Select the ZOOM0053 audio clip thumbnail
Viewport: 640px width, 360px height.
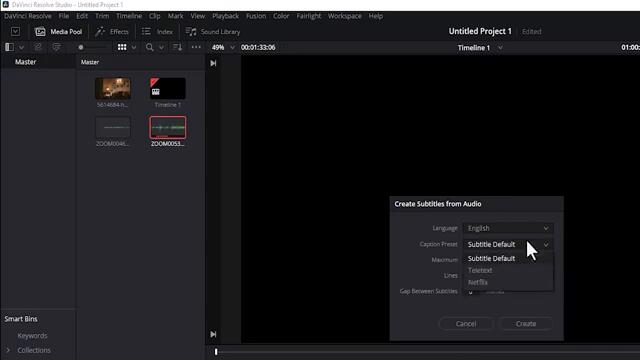pos(167,127)
